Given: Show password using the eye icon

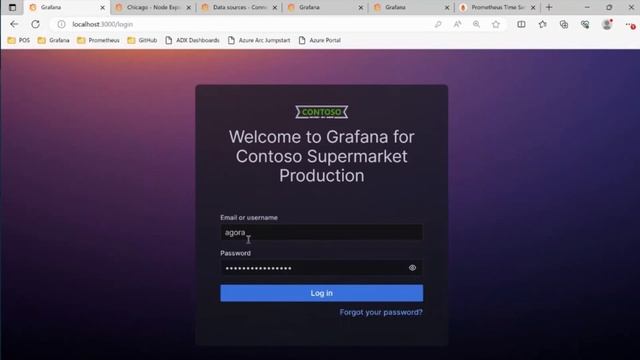Looking at the screenshot, I should [412, 268].
